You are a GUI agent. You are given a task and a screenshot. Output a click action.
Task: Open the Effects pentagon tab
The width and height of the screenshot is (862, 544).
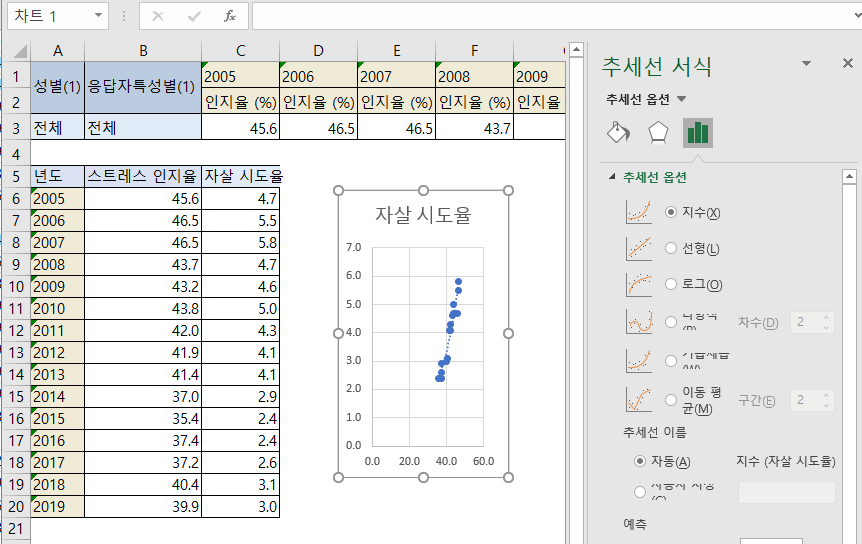[x=658, y=132]
